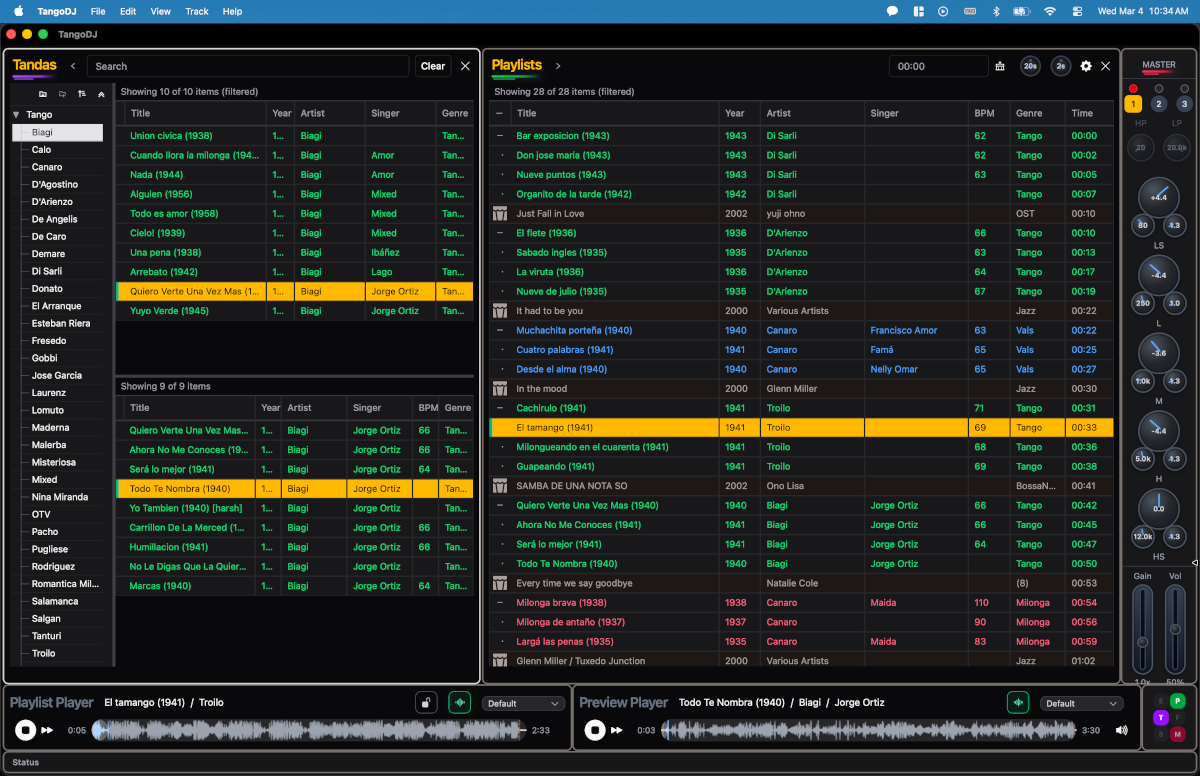Click the Preview Player speaker volume icon
1200x776 pixels.
pos(1122,730)
